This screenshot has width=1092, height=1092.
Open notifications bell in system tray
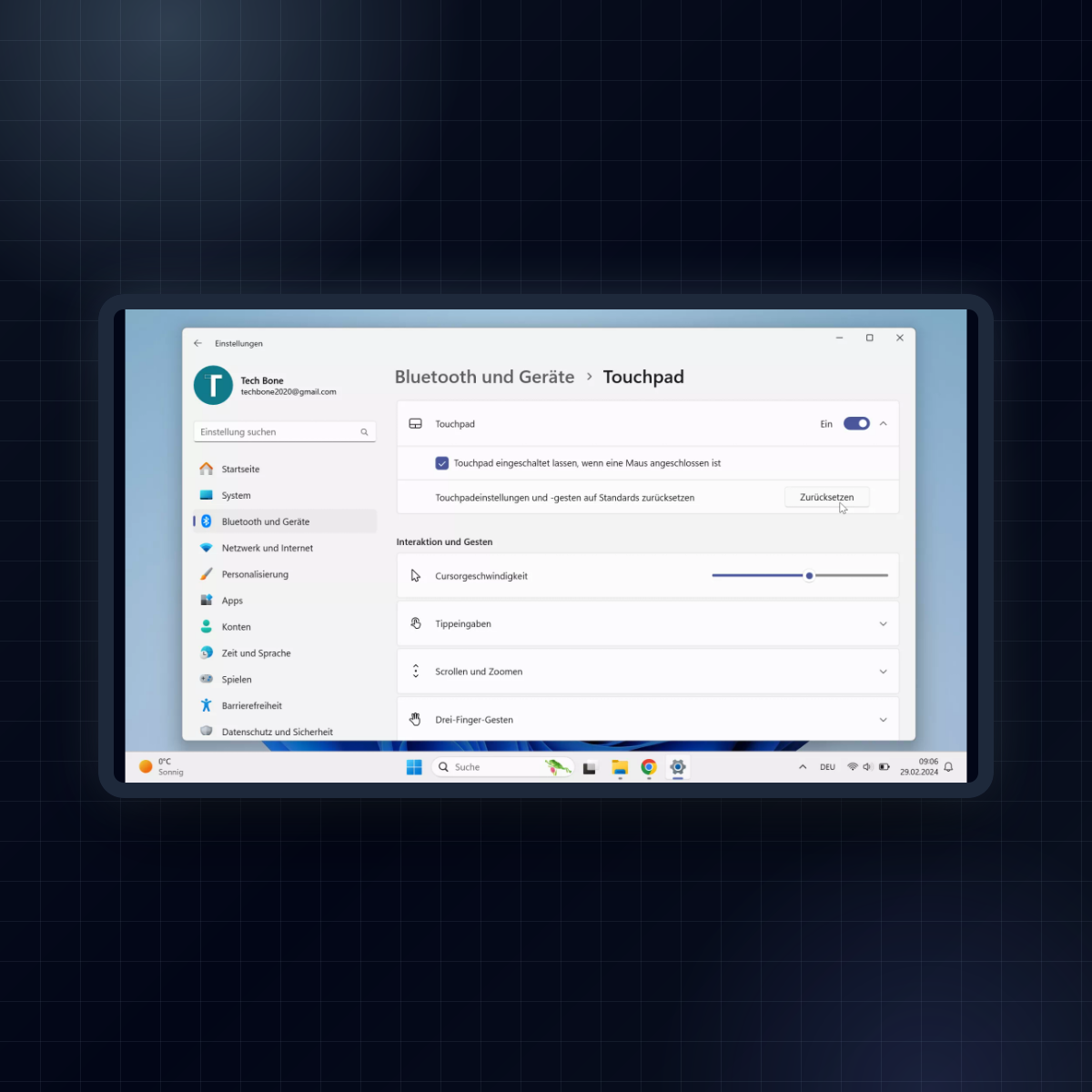[x=948, y=767]
